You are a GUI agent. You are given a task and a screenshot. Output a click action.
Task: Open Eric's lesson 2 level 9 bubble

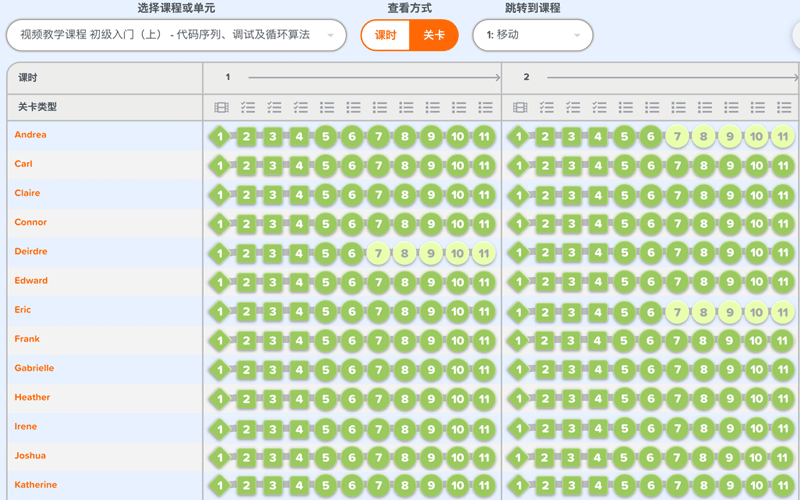(730, 313)
